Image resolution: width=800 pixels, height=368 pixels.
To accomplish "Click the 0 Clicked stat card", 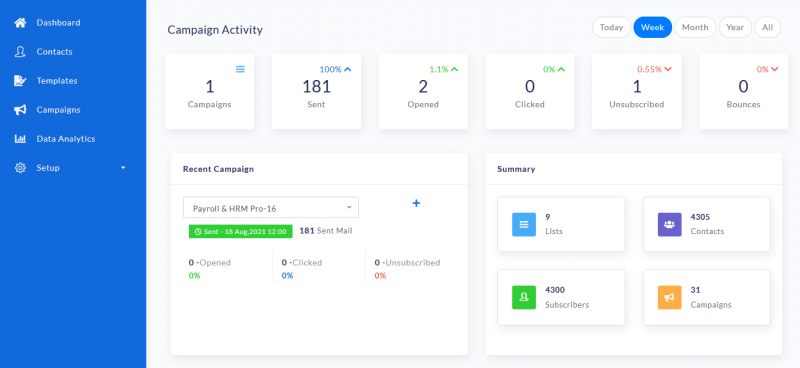I will 530,91.
